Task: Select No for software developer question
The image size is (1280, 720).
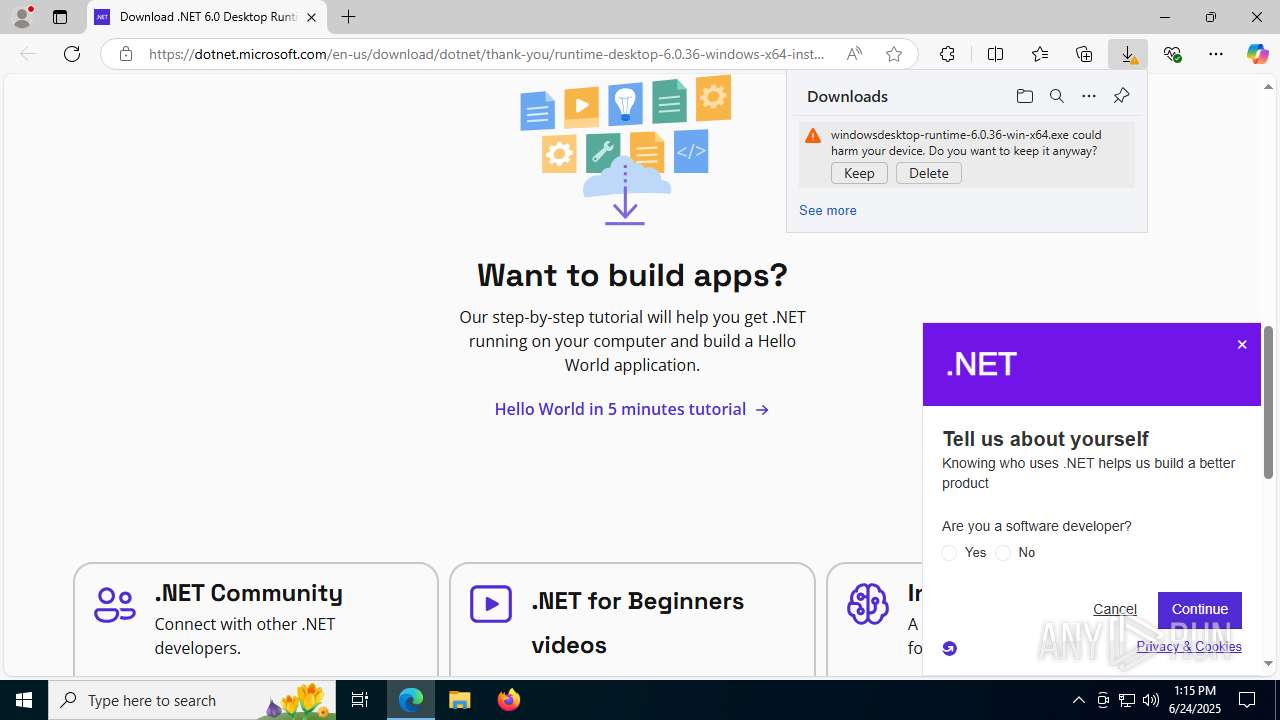Action: (x=1003, y=553)
